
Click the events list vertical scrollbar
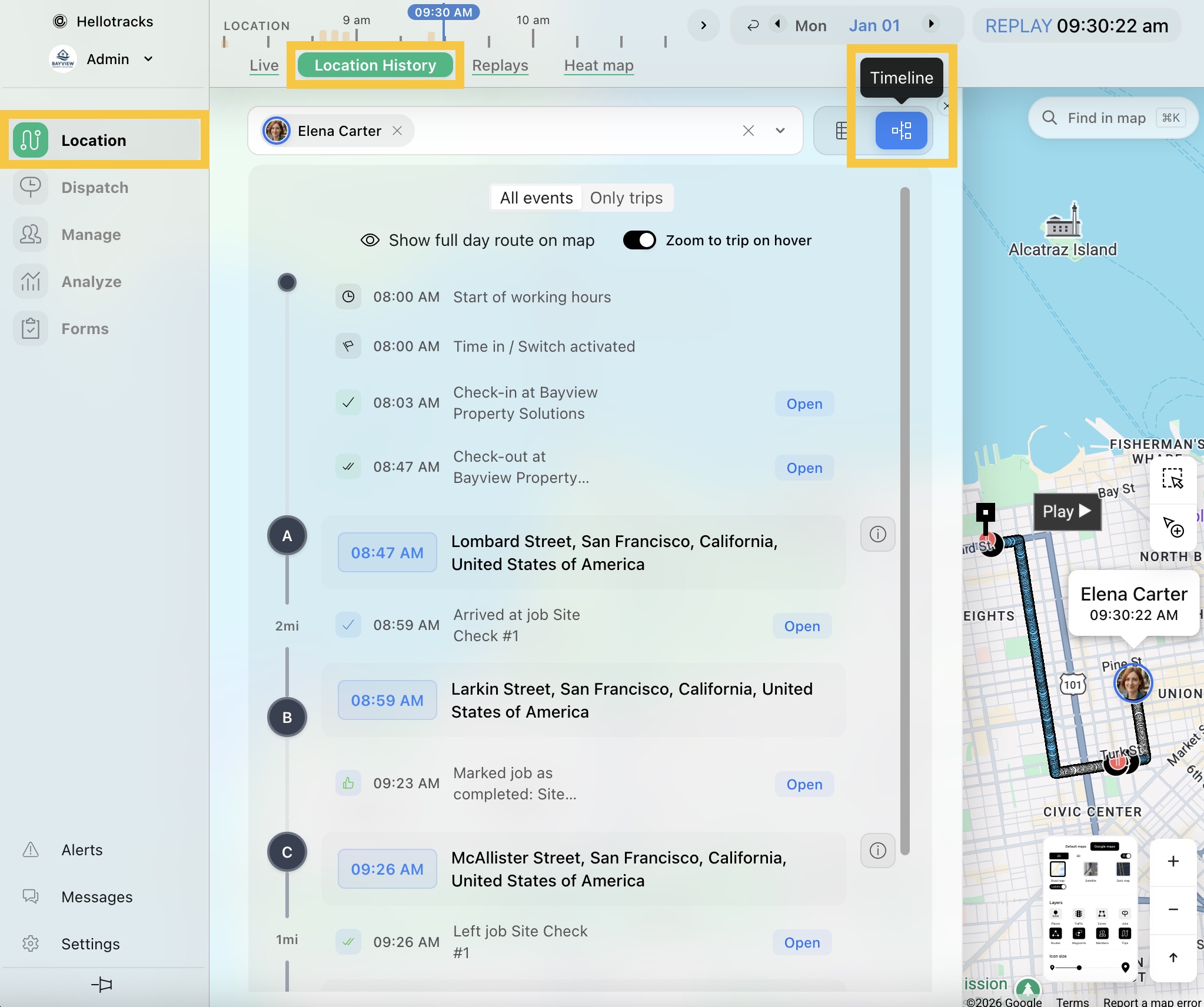[905, 520]
